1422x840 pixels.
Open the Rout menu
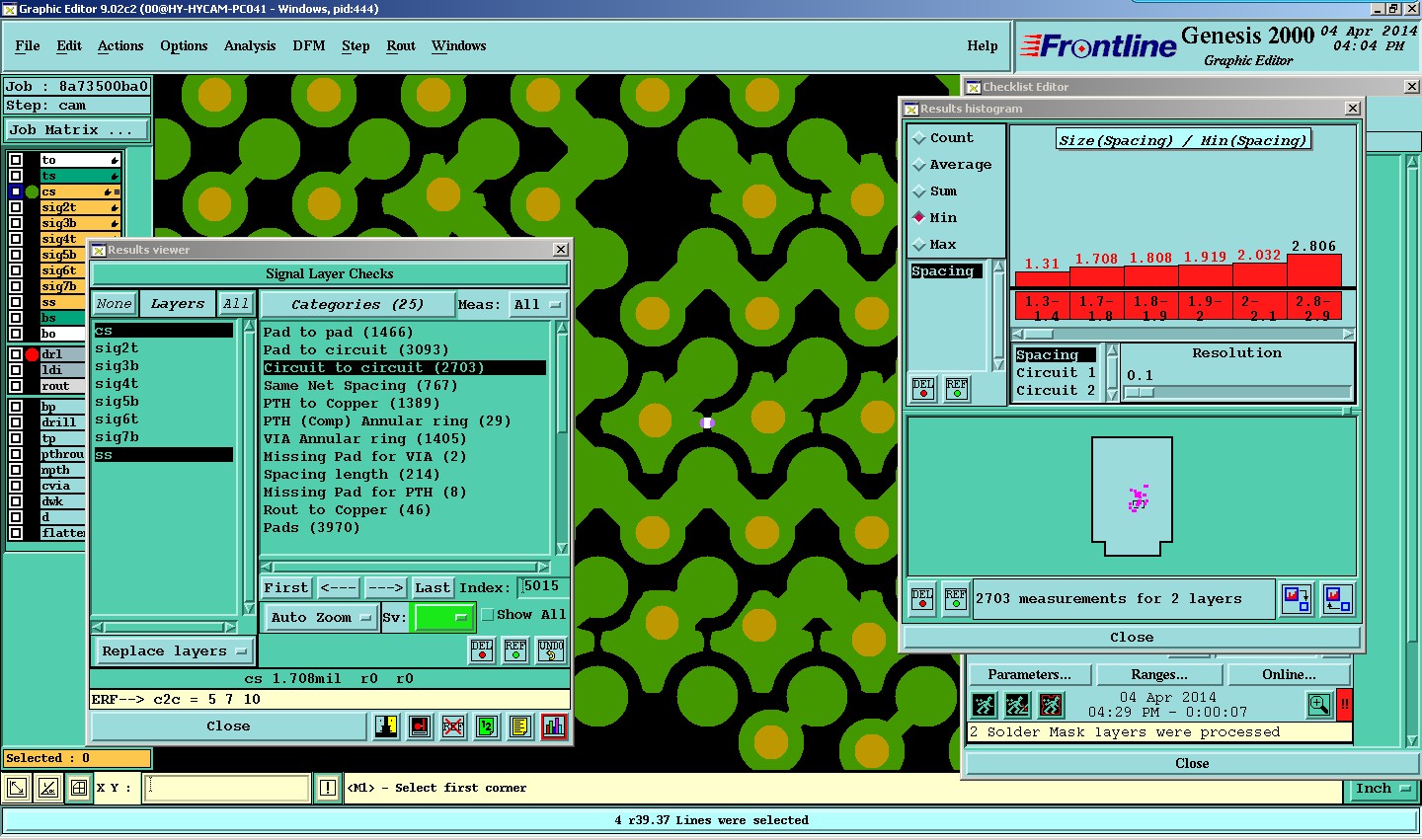[401, 46]
